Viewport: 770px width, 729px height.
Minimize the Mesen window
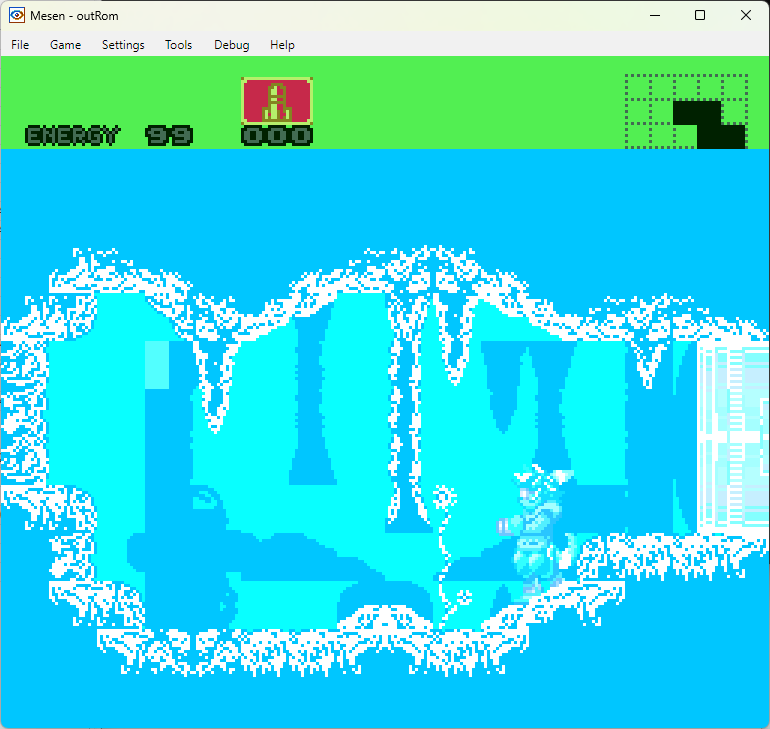(x=654, y=15)
